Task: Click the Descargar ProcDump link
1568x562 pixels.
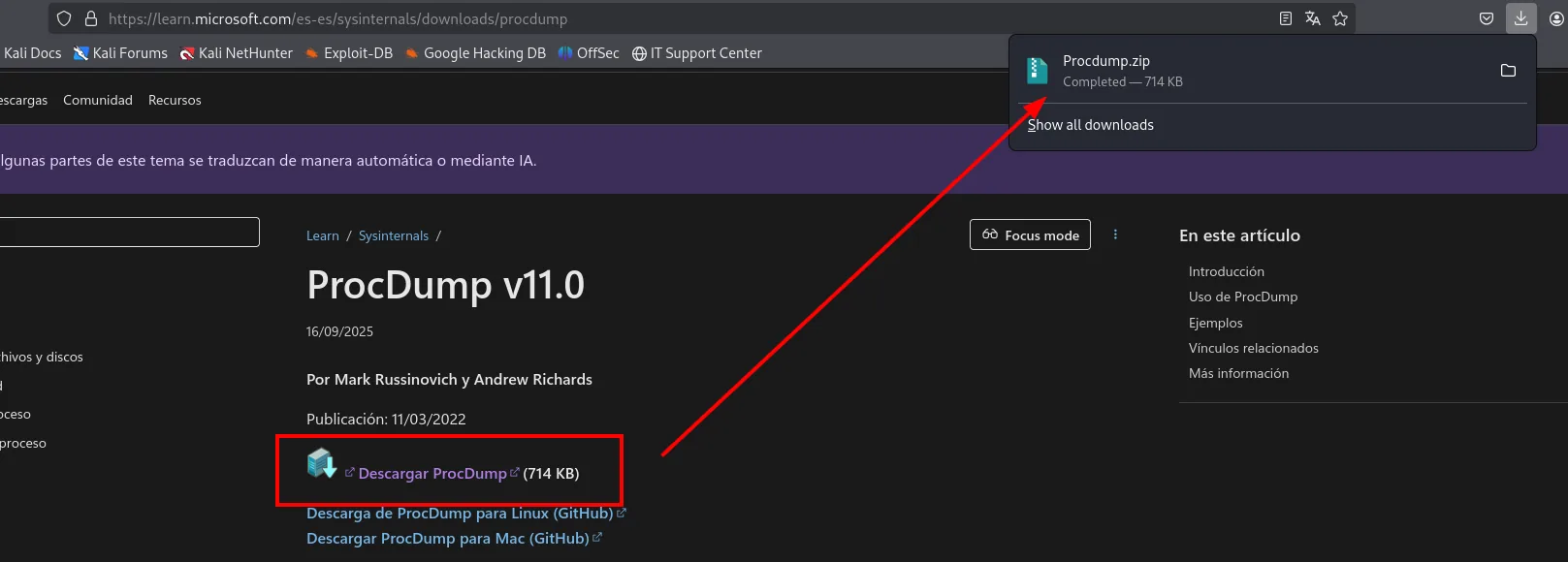Action: coord(432,473)
